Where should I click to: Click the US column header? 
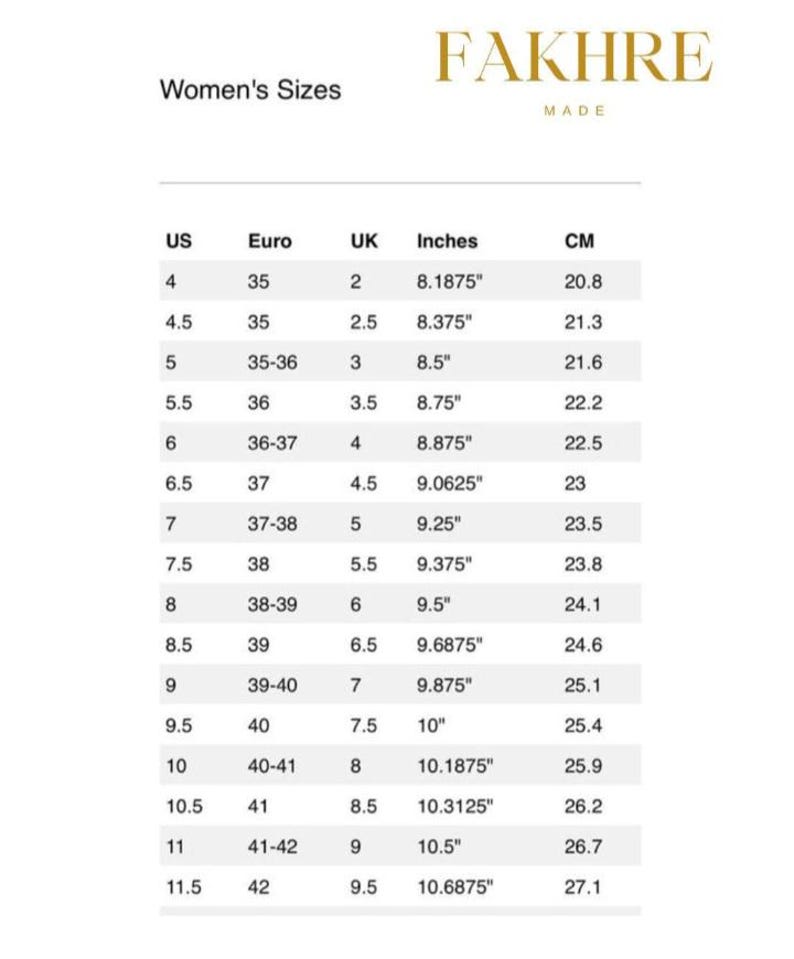coord(179,240)
